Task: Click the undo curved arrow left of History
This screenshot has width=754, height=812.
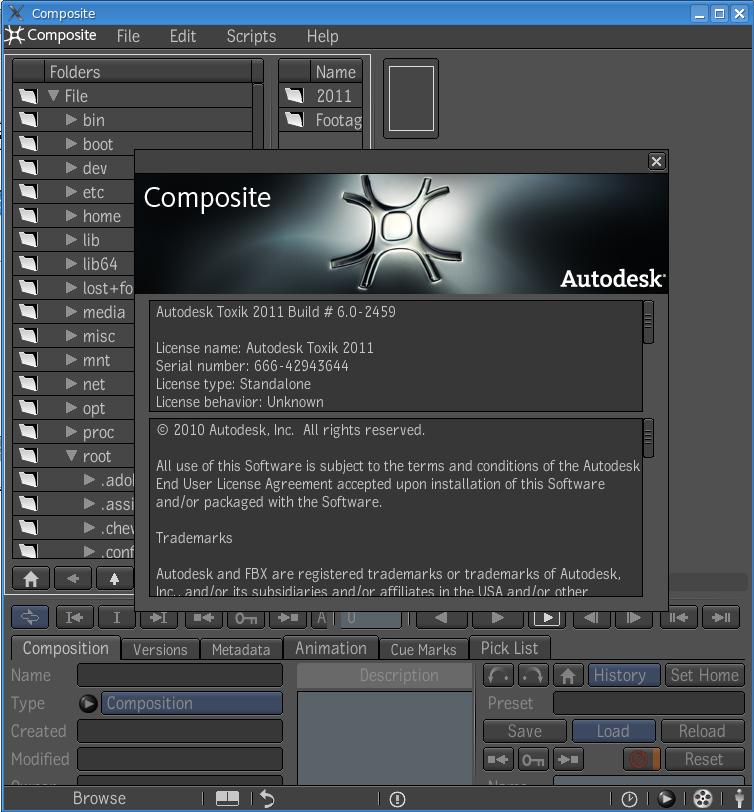Action: coord(499,675)
